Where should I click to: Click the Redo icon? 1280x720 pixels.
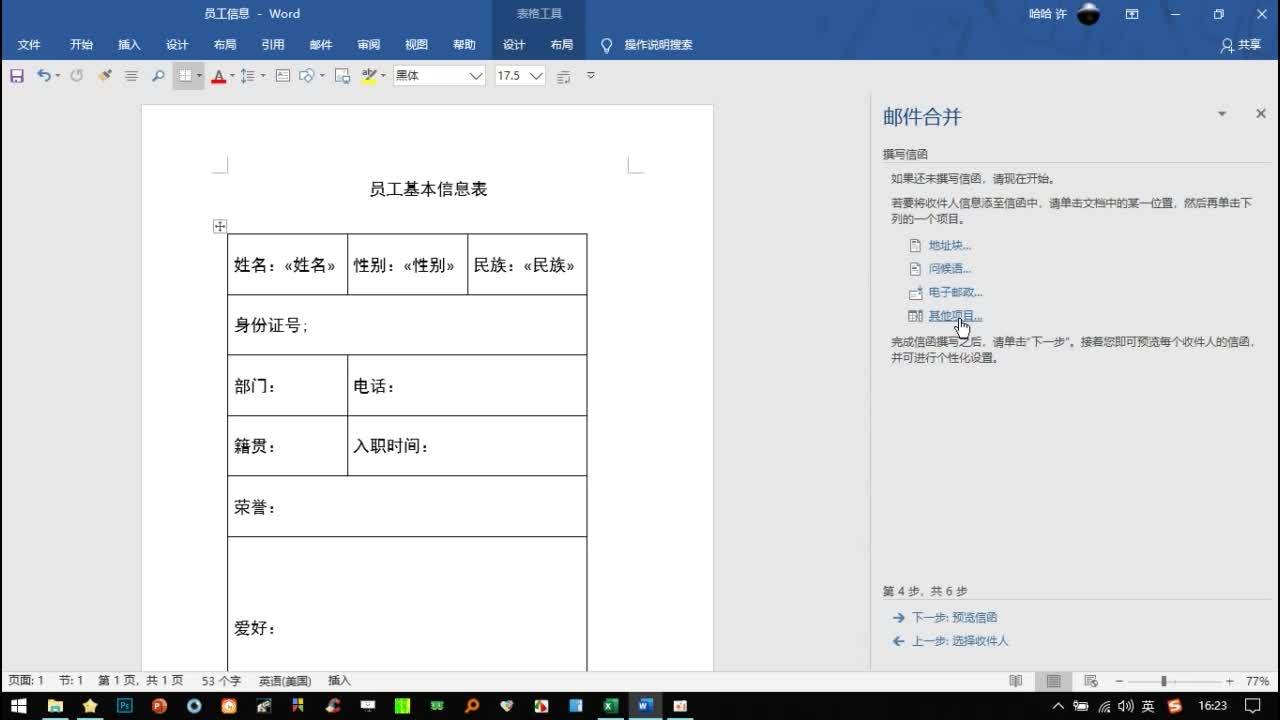tap(76, 75)
